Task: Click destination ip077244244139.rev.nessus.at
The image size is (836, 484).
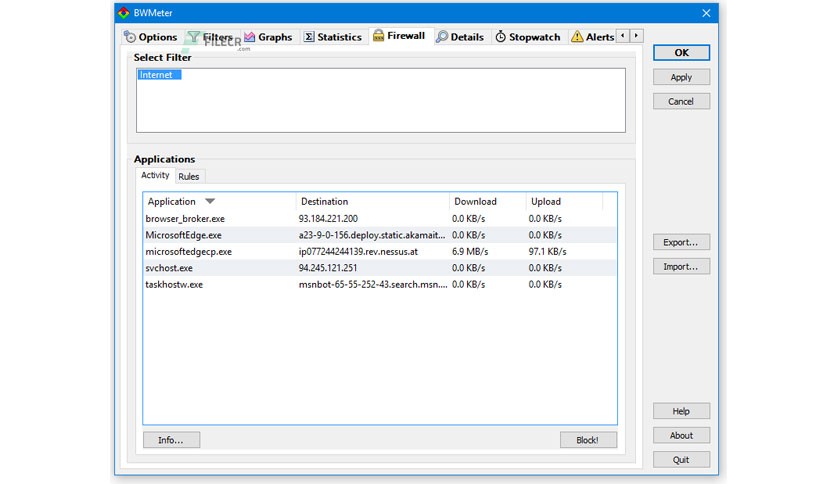Action: (x=358, y=252)
